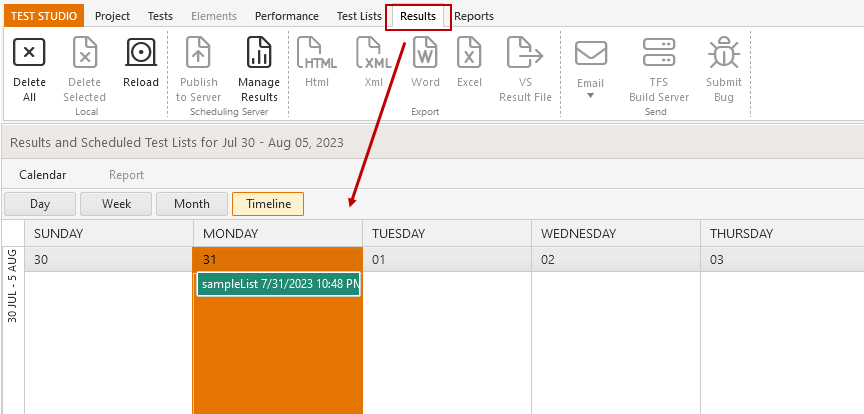
Task: Switch calendar to Month view
Action: (x=192, y=204)
